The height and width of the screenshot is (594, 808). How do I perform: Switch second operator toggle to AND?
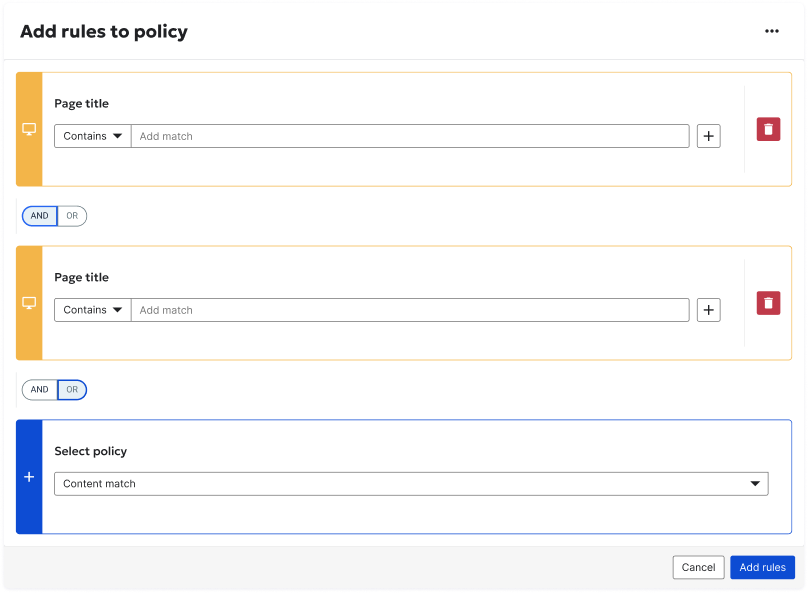click(40, 390)
